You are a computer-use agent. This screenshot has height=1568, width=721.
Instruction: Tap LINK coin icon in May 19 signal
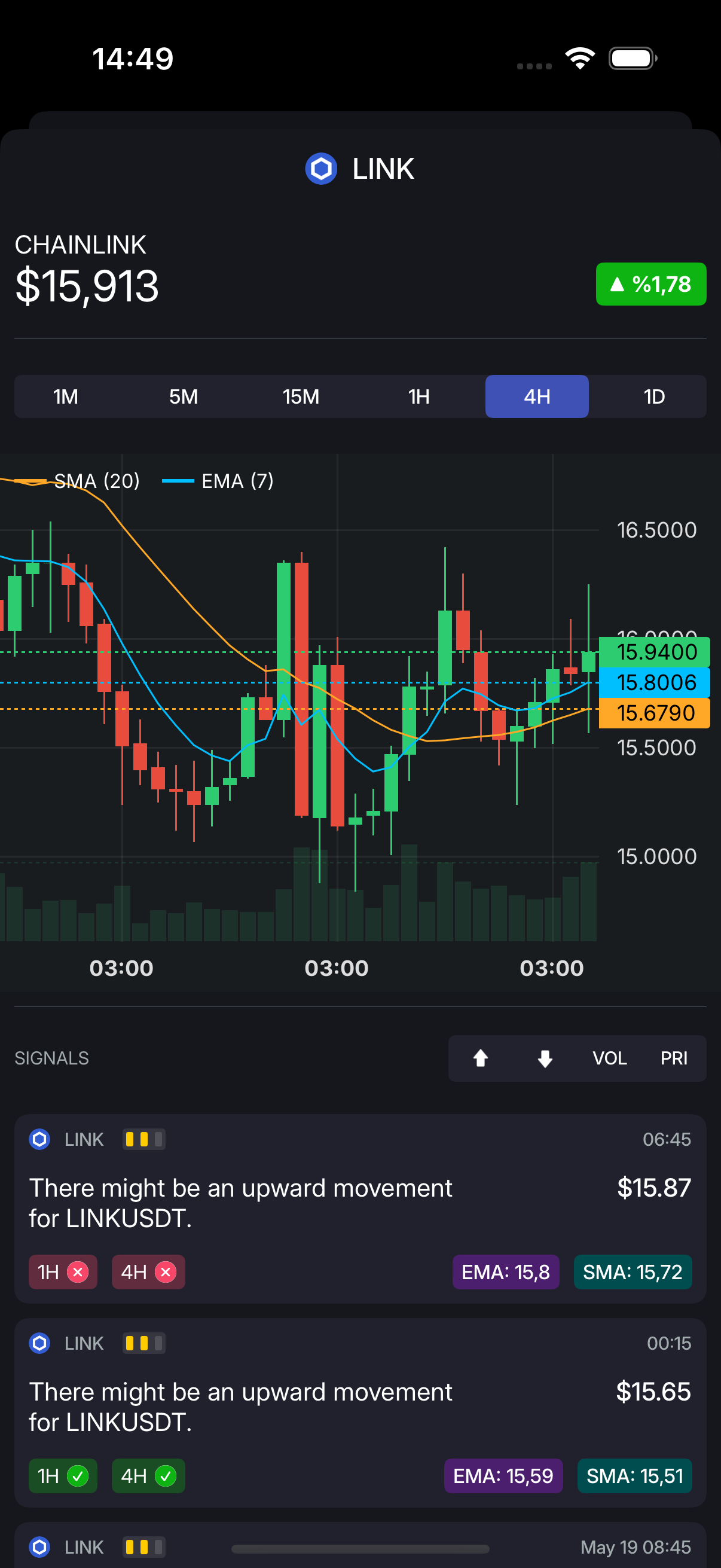pyautogui.click(x=39, y=1546)
